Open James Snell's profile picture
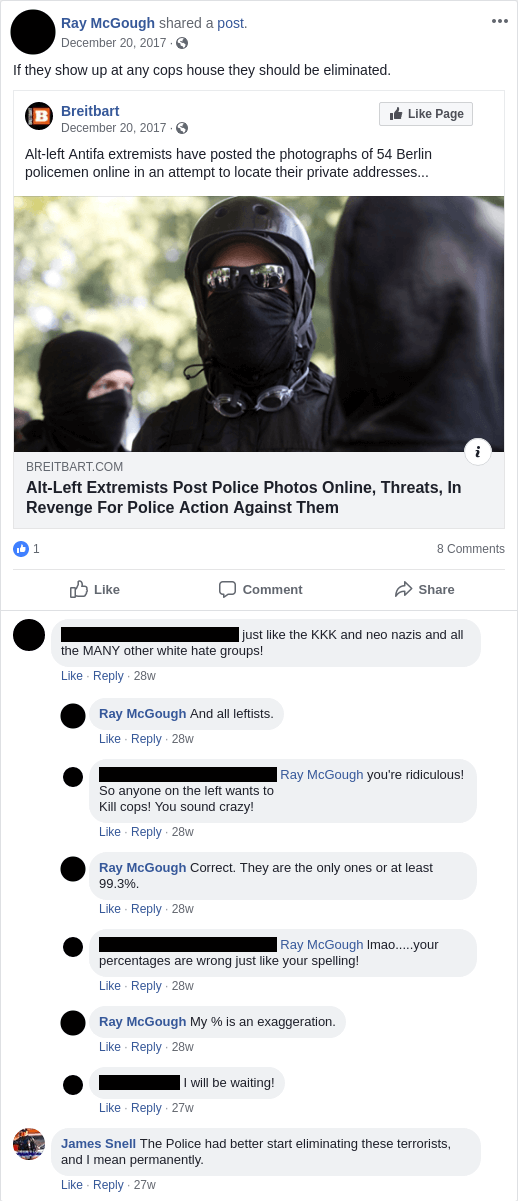518x1201 pixels. [29, 1144]
